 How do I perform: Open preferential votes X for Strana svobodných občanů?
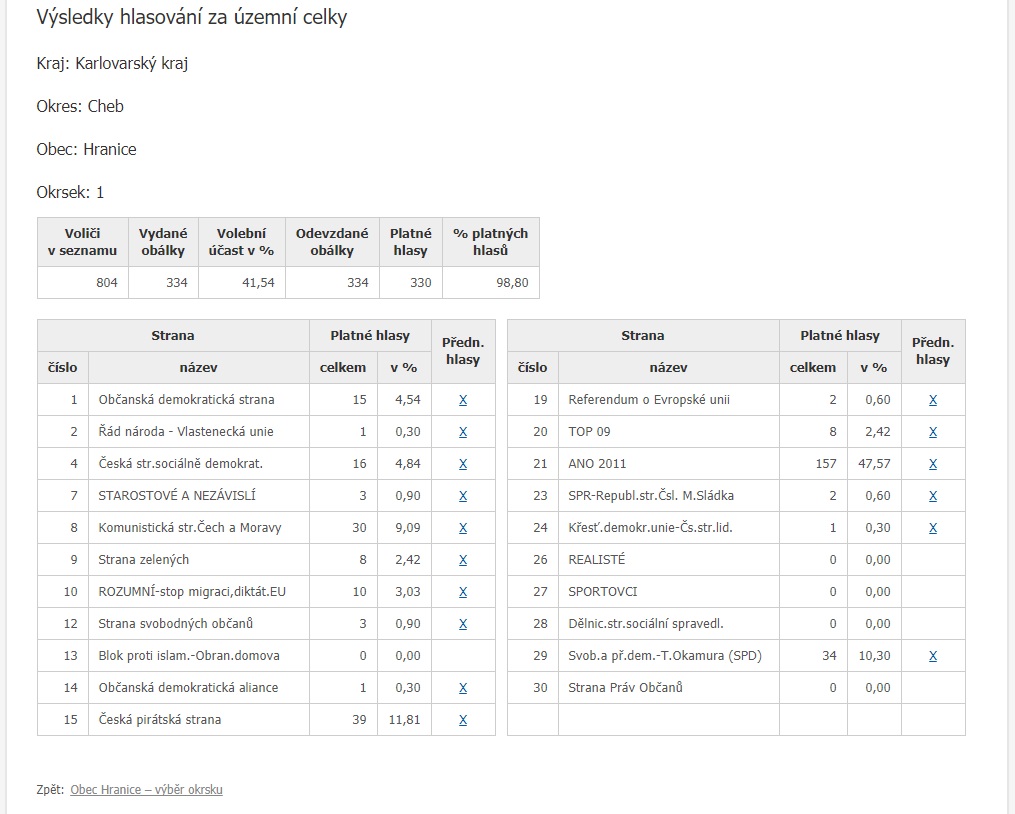tap(463, 624)
